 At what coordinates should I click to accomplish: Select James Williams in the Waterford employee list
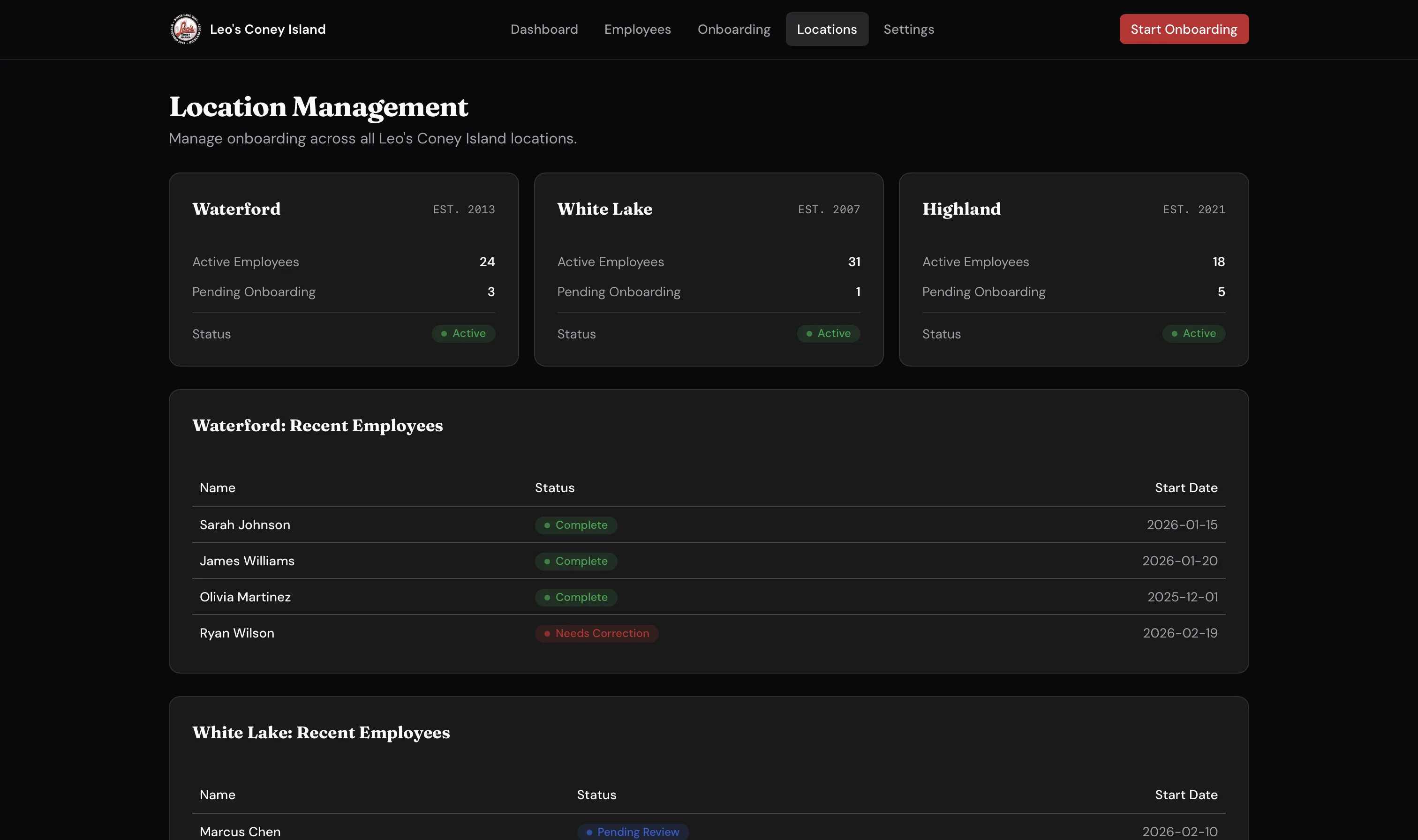coord(247,561)
